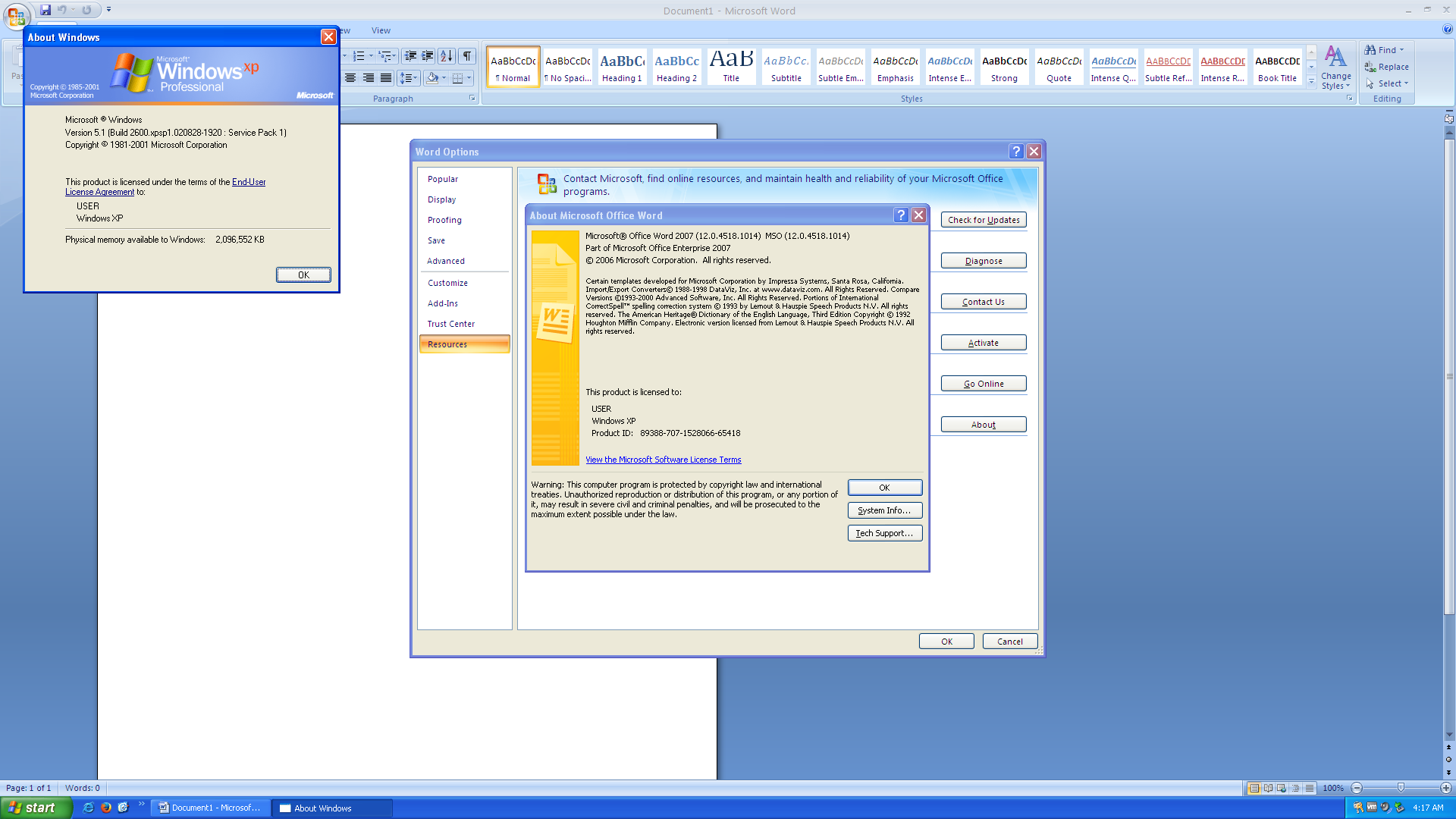Image resolution: width=1456 pixels, height=819 pixels.
Task: Click the Justify alignment icon
Action: [x=386, y=78]
